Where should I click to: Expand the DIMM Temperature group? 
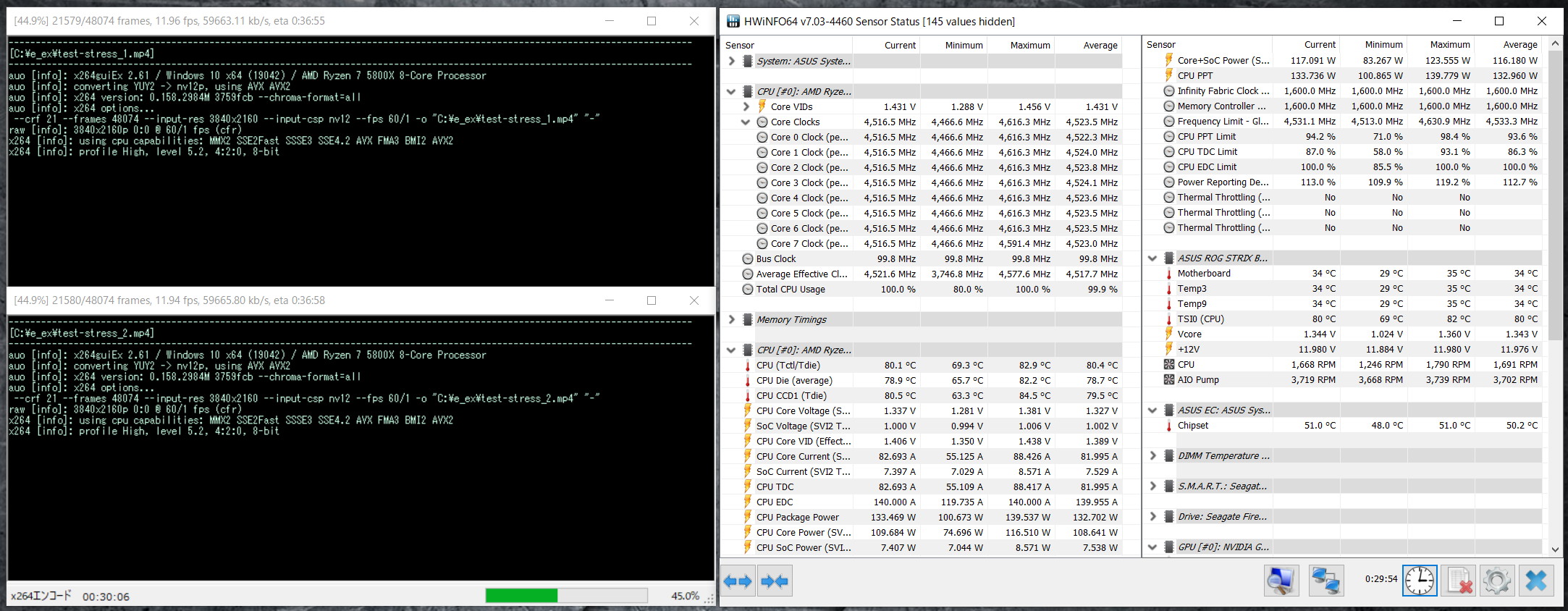pos(1152,455)
